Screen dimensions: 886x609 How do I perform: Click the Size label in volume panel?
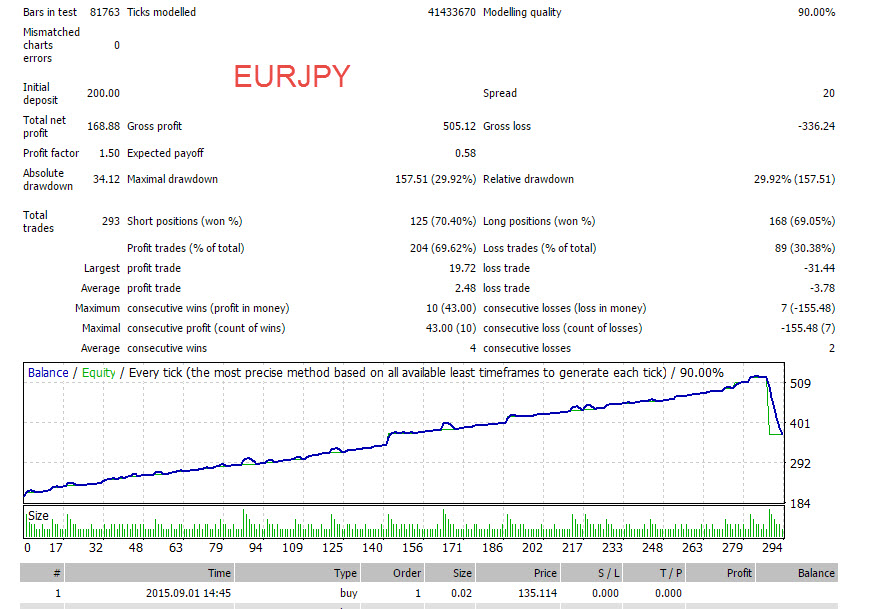(38, 516)
